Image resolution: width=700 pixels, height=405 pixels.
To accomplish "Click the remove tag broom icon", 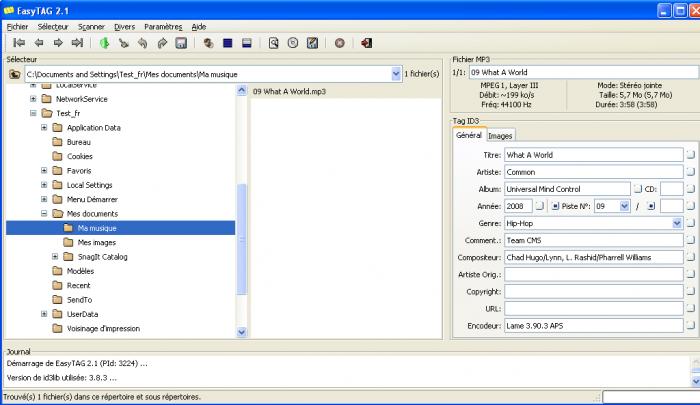I will [124, 43].
